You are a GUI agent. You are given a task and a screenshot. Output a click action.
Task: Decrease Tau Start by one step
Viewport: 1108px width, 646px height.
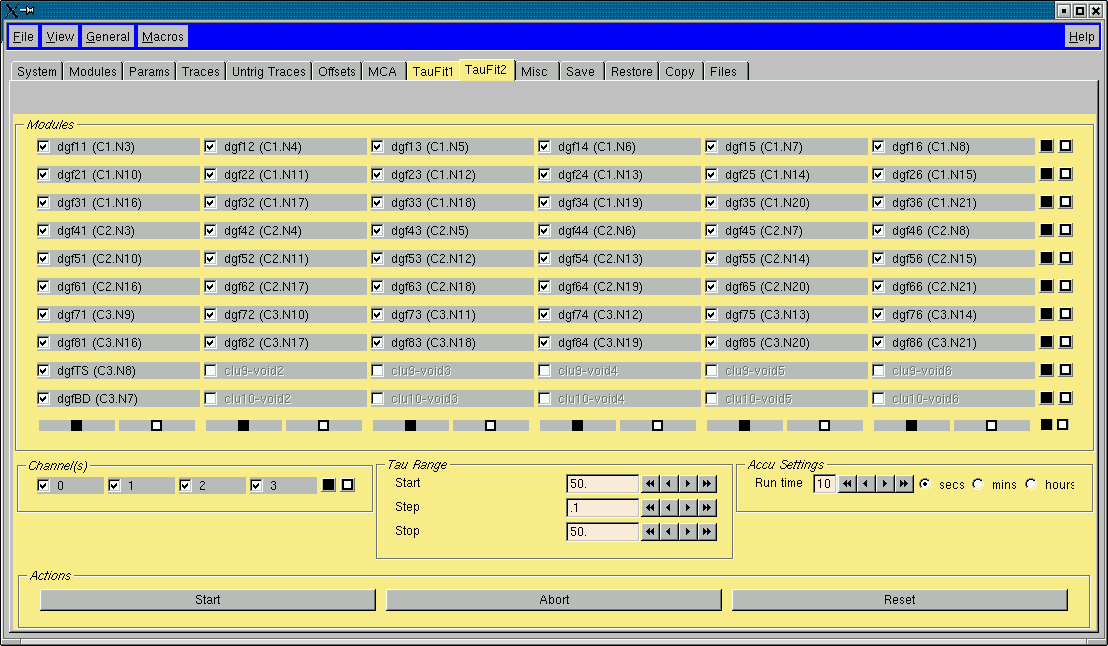669,483
